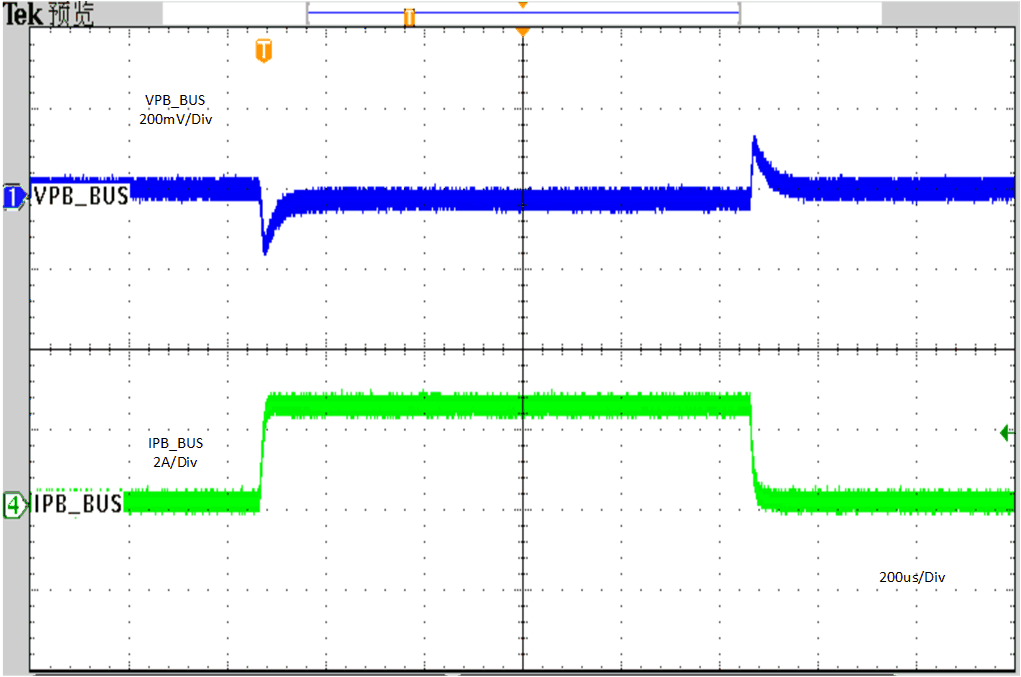This screenshot has width=1021, height=677.
Task: Select the orange T trigger marker on graticule
Action: click(263, 51)
